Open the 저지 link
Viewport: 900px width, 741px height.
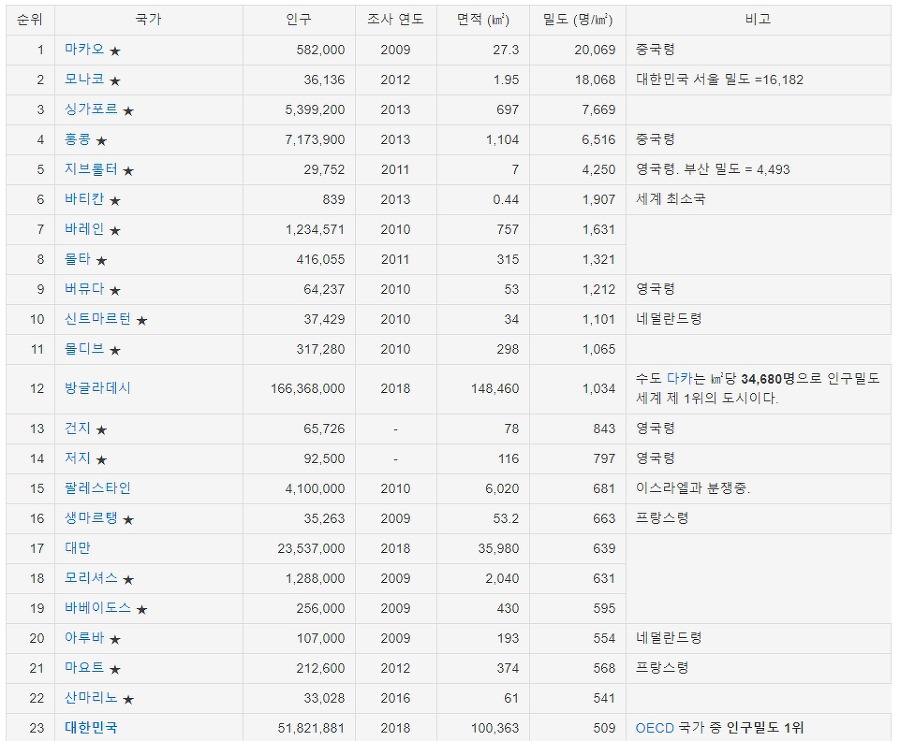[77, 458]
